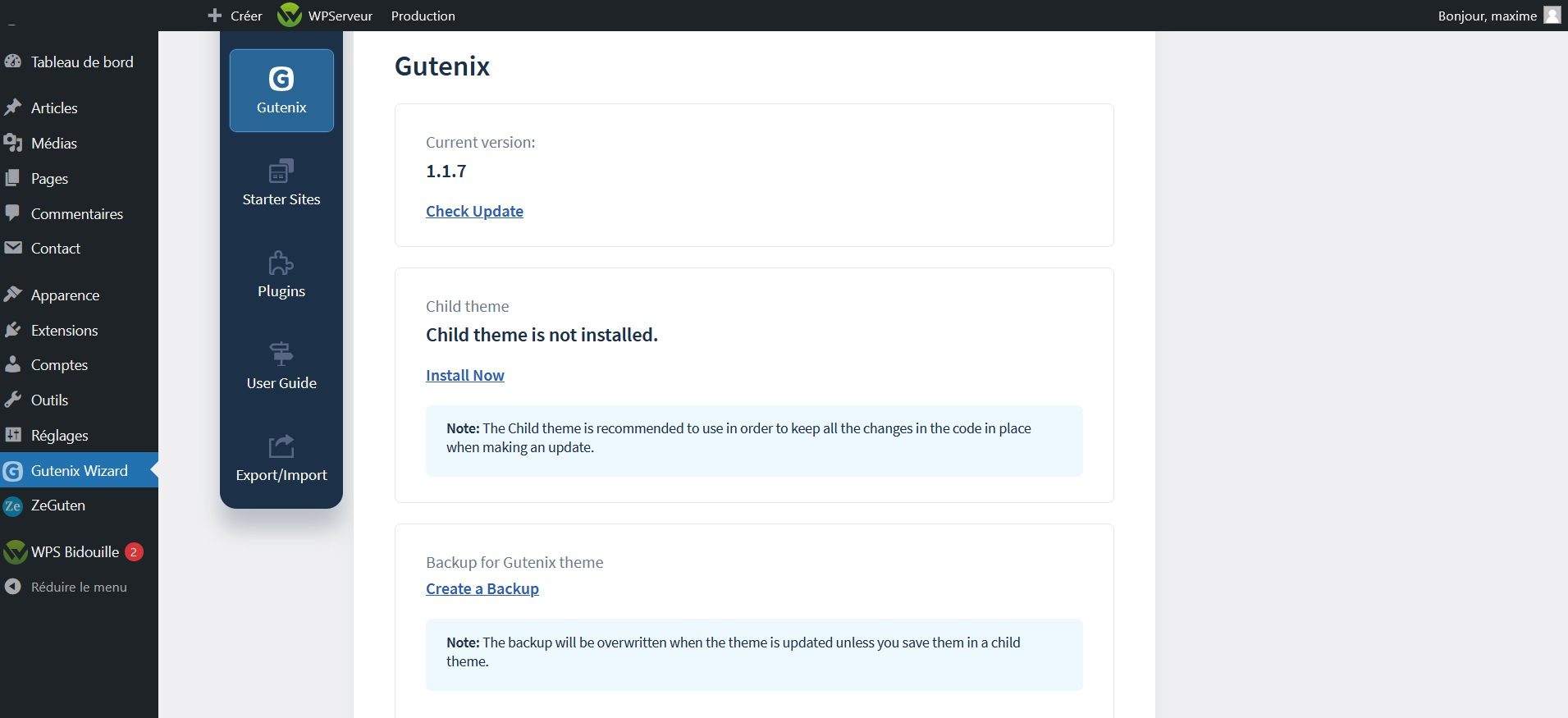Click Créer in the admin bar
1568x718 pixels.
[246, 16]
